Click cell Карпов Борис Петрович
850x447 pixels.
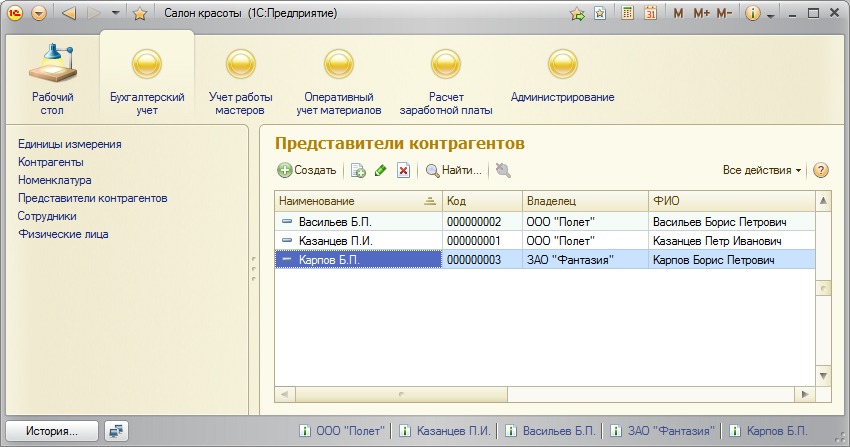[x=732, y=260]
